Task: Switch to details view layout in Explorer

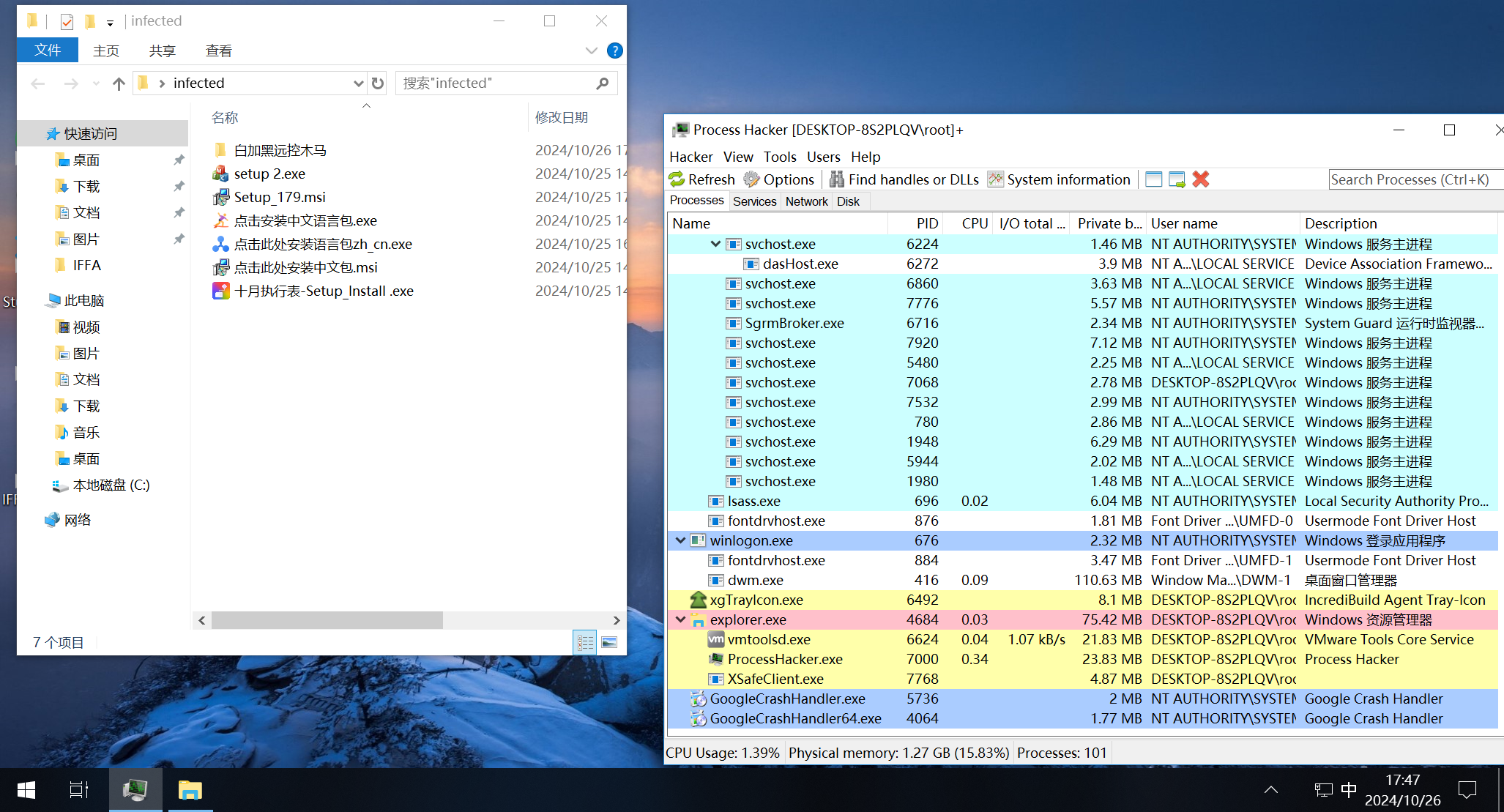Action: (585, 642)
